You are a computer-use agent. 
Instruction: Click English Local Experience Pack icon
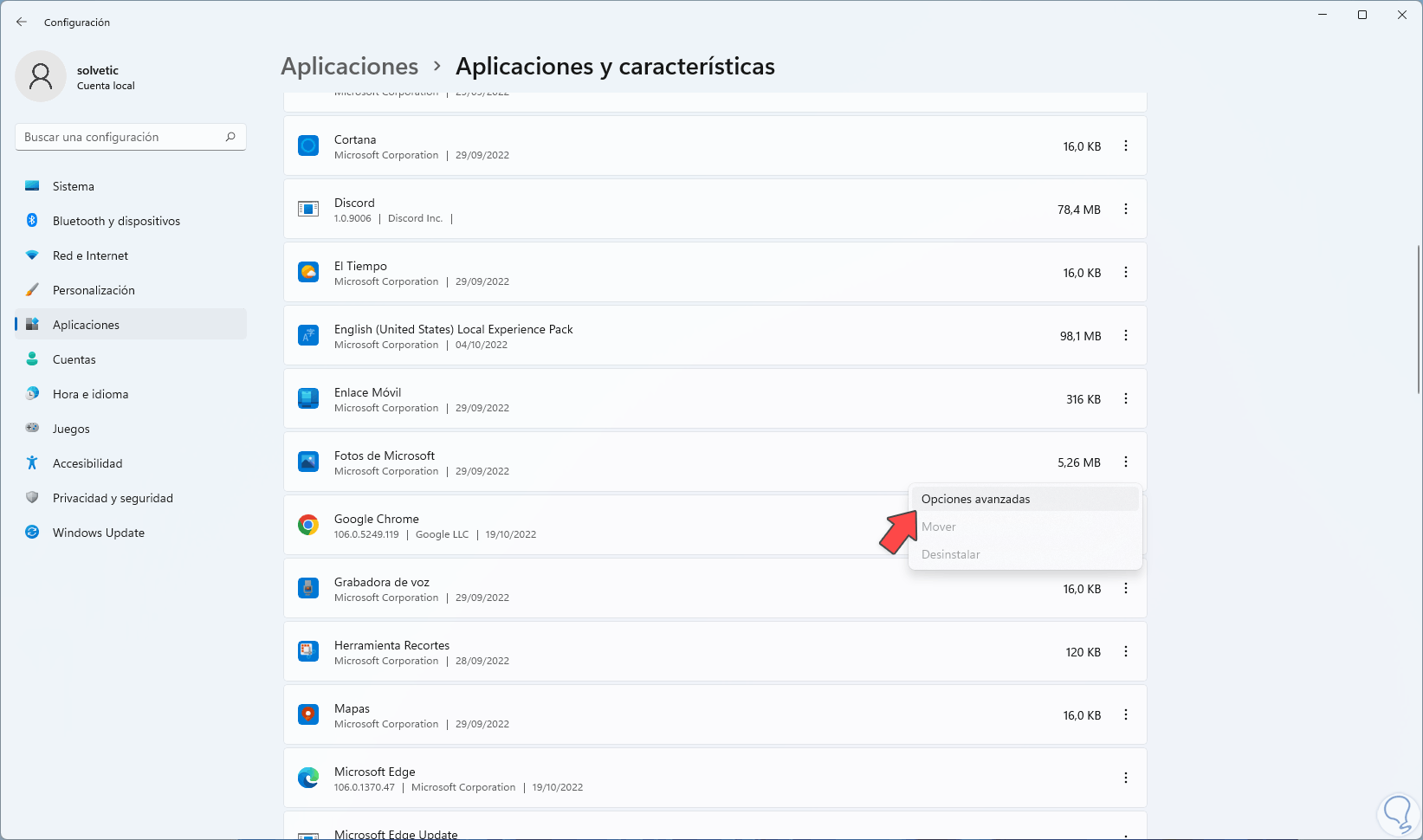[x=308, y=335]
